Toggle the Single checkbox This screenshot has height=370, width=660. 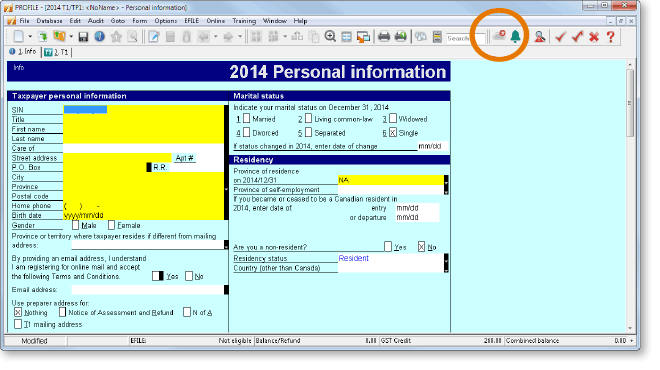[393, 133]
